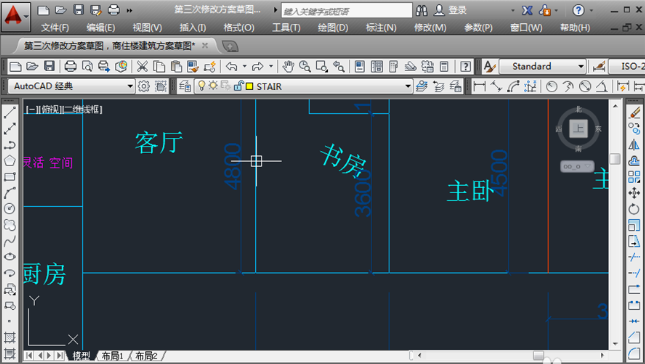Click the Cut scissors icon
The width and height of the screenshot is (645, 364).
(142, 66)
